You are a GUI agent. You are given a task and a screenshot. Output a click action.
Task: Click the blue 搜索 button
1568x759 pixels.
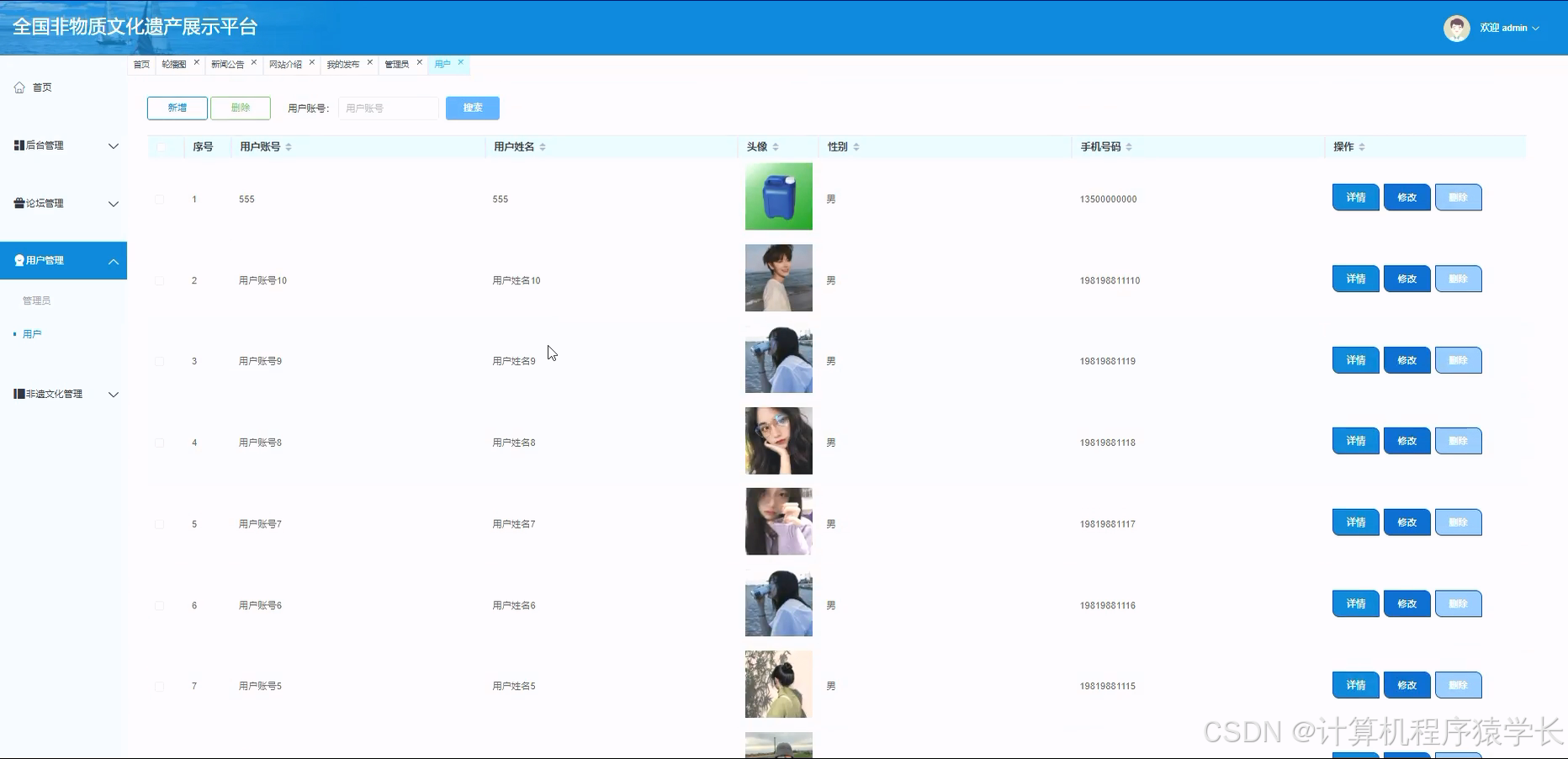472,108
